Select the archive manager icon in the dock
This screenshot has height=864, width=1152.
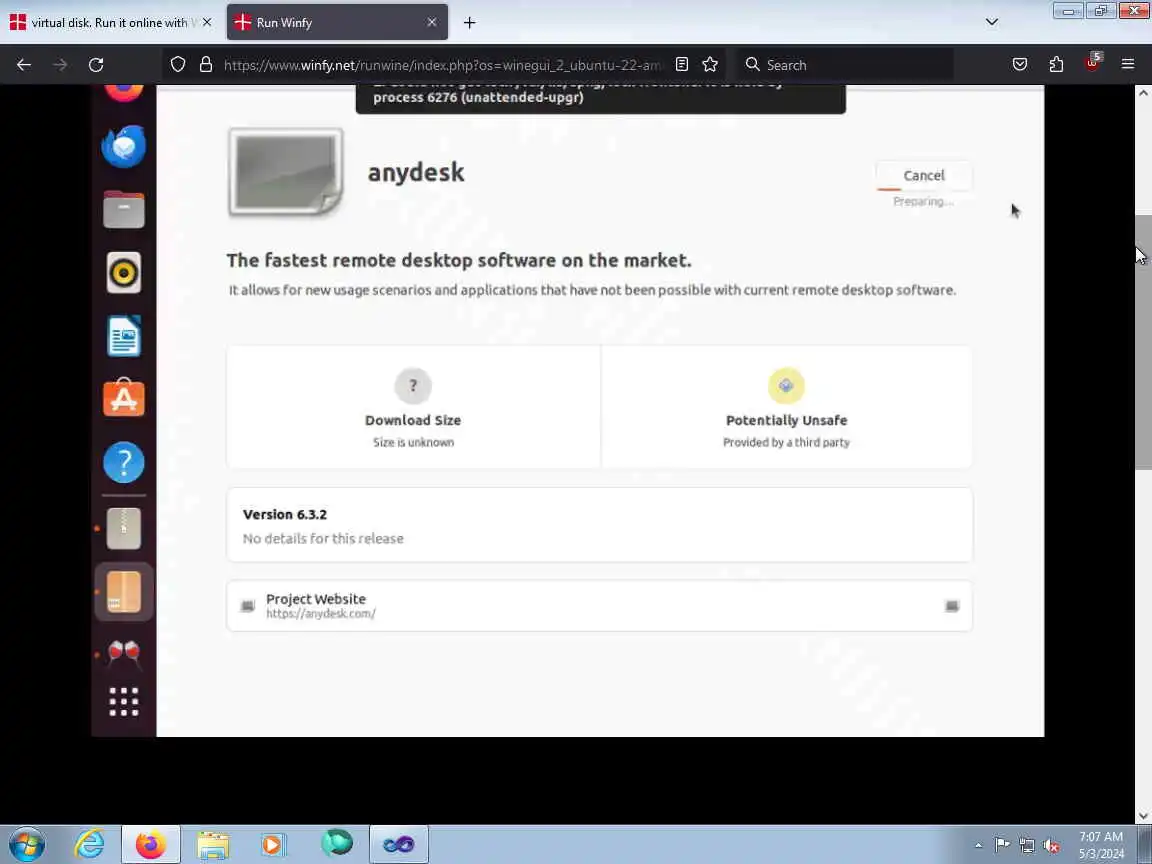click(123, 528)
